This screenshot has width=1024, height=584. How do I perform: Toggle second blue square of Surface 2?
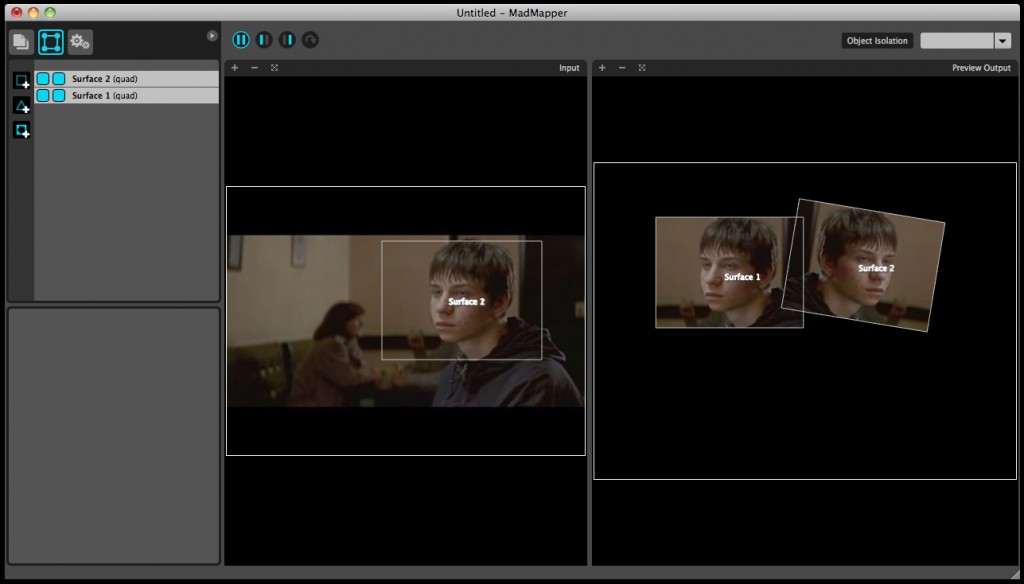pyautogui.click(x=59, y=78)
